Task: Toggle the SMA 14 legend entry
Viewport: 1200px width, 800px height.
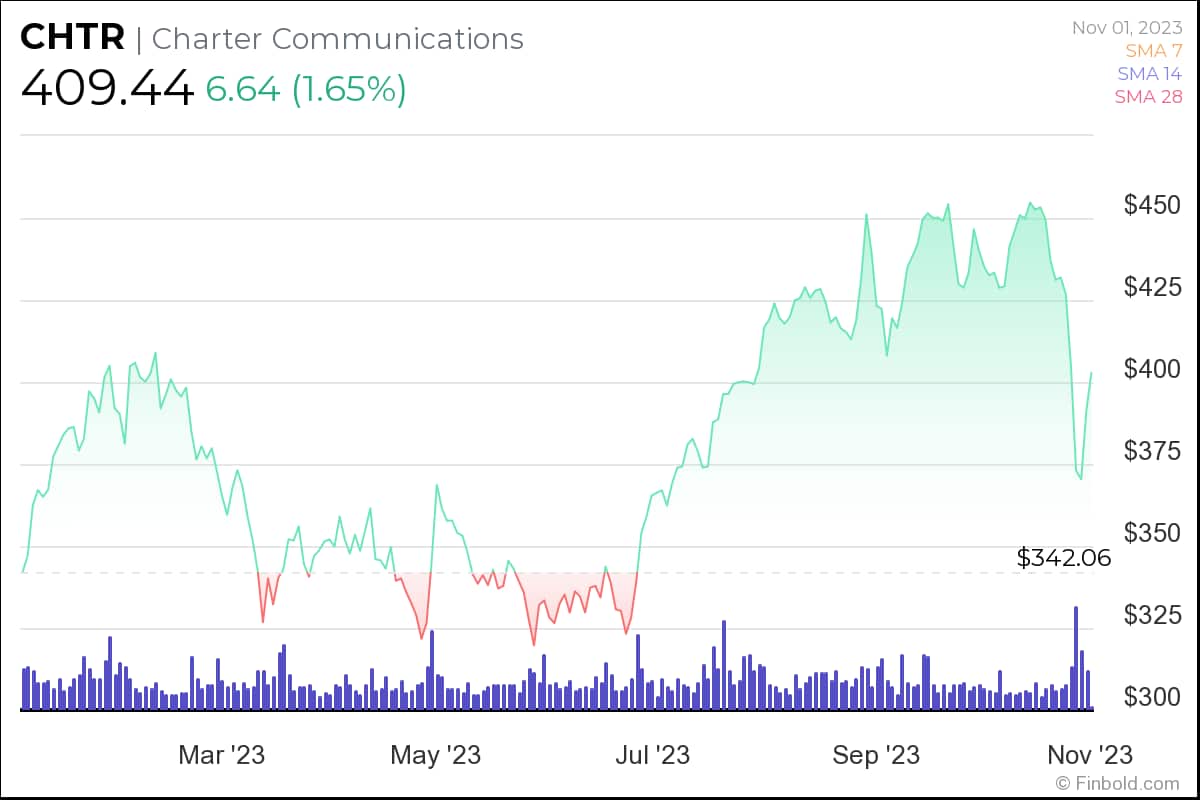Action: pos(1150,73)
